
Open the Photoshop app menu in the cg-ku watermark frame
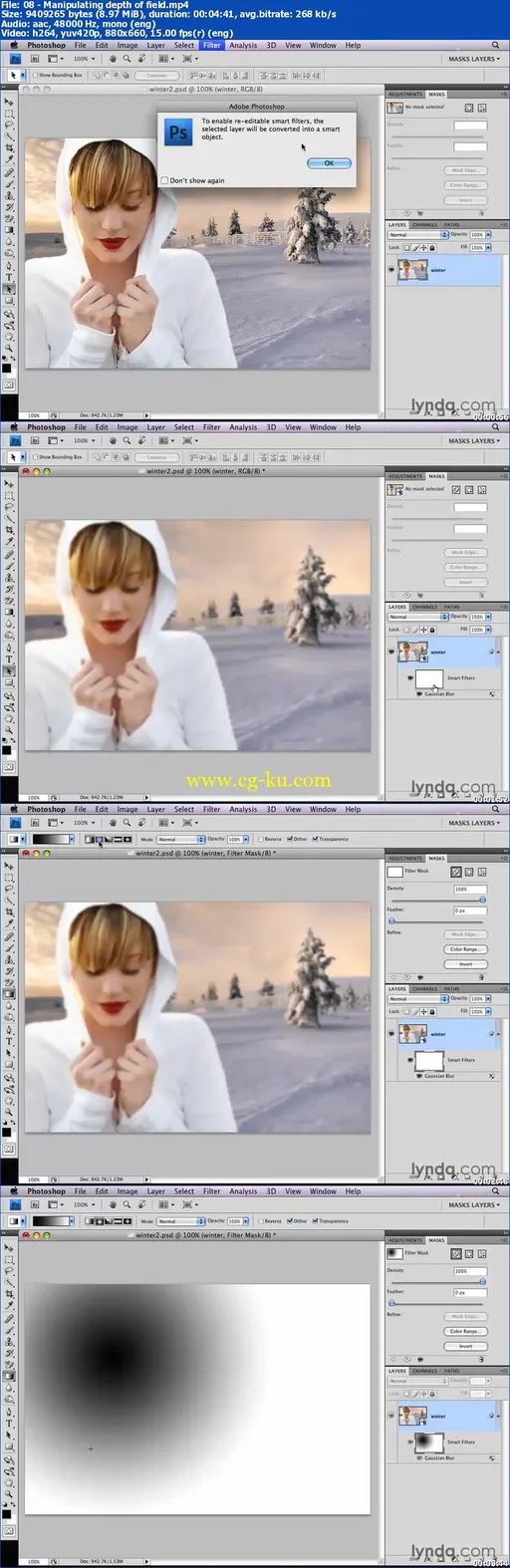[46, 426]
